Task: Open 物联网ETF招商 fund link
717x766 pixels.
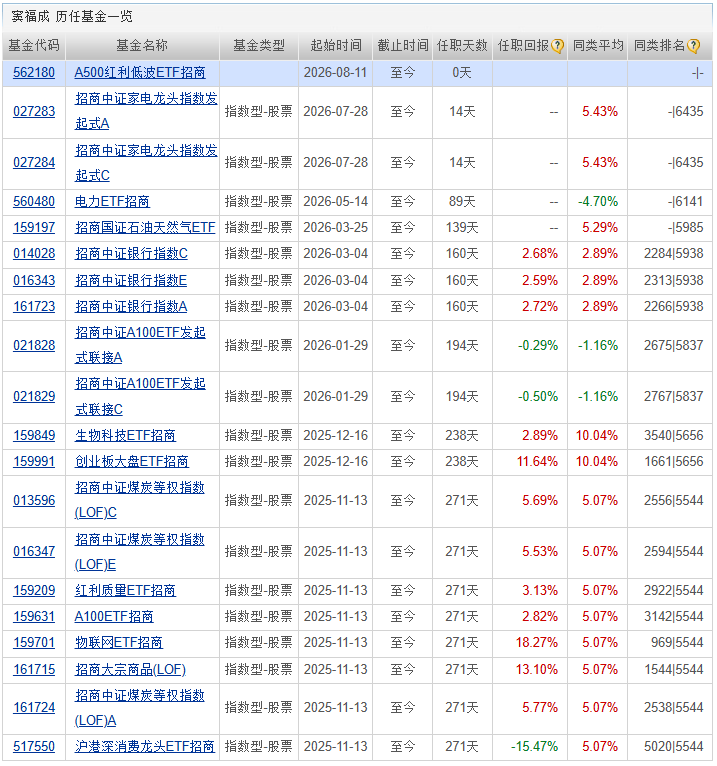Action: [119, 643]
